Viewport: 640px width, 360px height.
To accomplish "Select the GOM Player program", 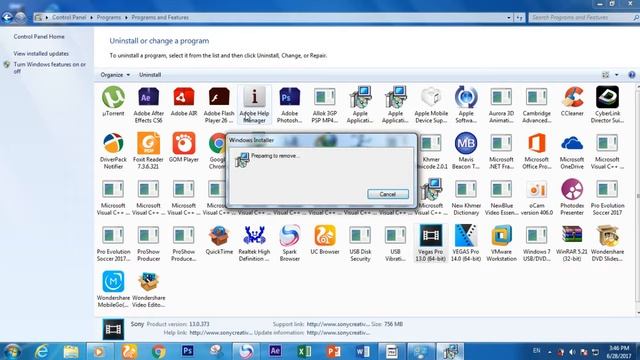I will tap(184, 148).
